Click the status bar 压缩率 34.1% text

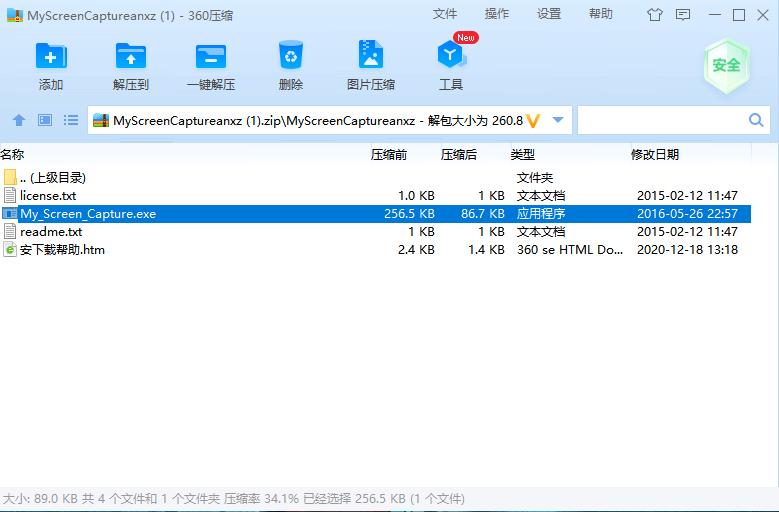(261, 499)
